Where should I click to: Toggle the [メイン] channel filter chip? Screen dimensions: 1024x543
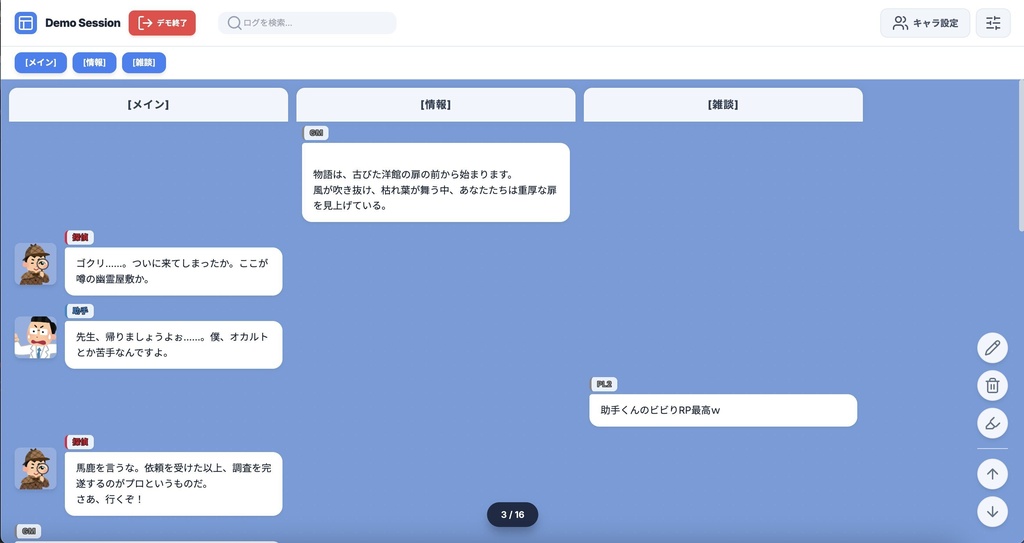click(x=40, y=63)
